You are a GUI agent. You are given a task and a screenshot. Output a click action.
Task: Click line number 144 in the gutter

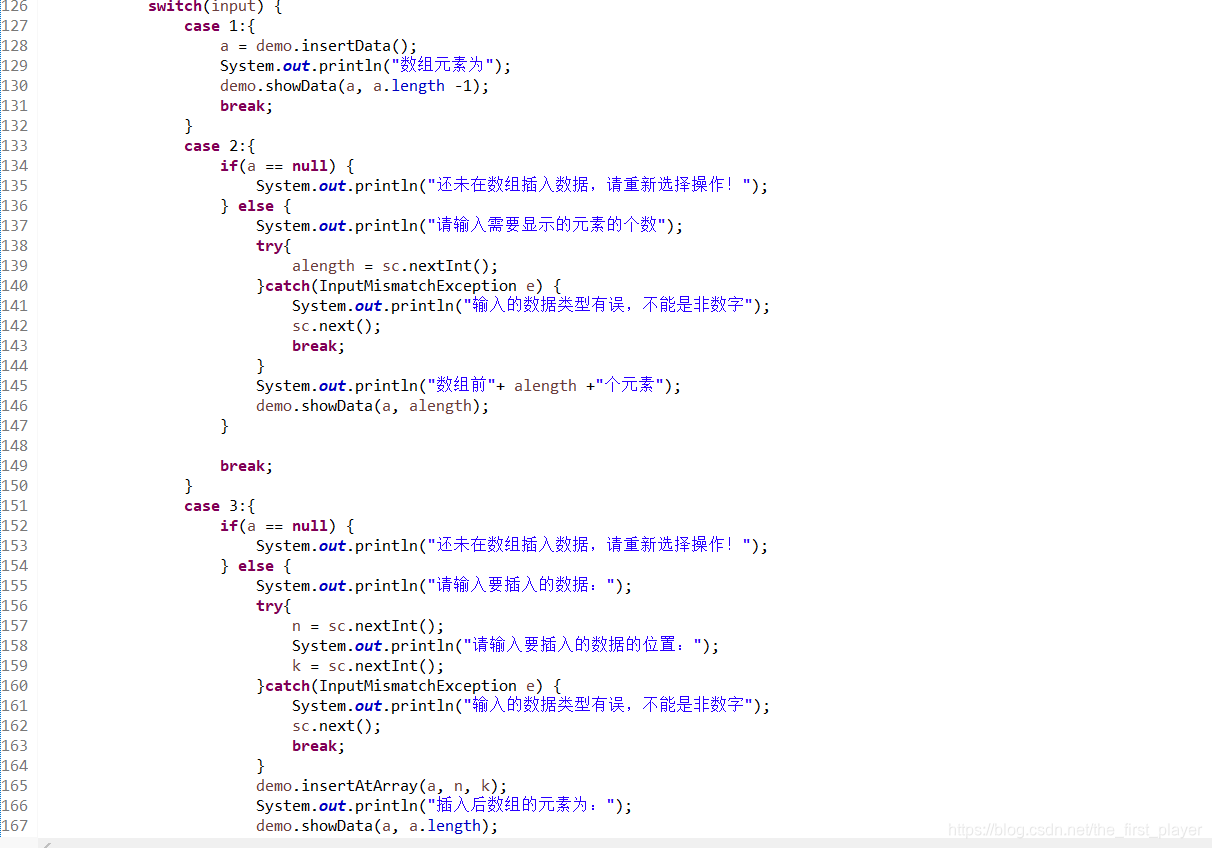pyautogui.click(x=15, y=366)
